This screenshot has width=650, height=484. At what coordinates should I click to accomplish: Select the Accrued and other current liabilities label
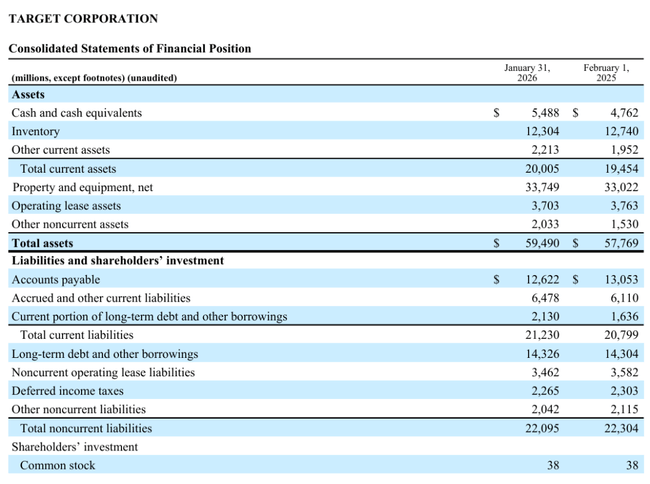(x=100, y=298)
